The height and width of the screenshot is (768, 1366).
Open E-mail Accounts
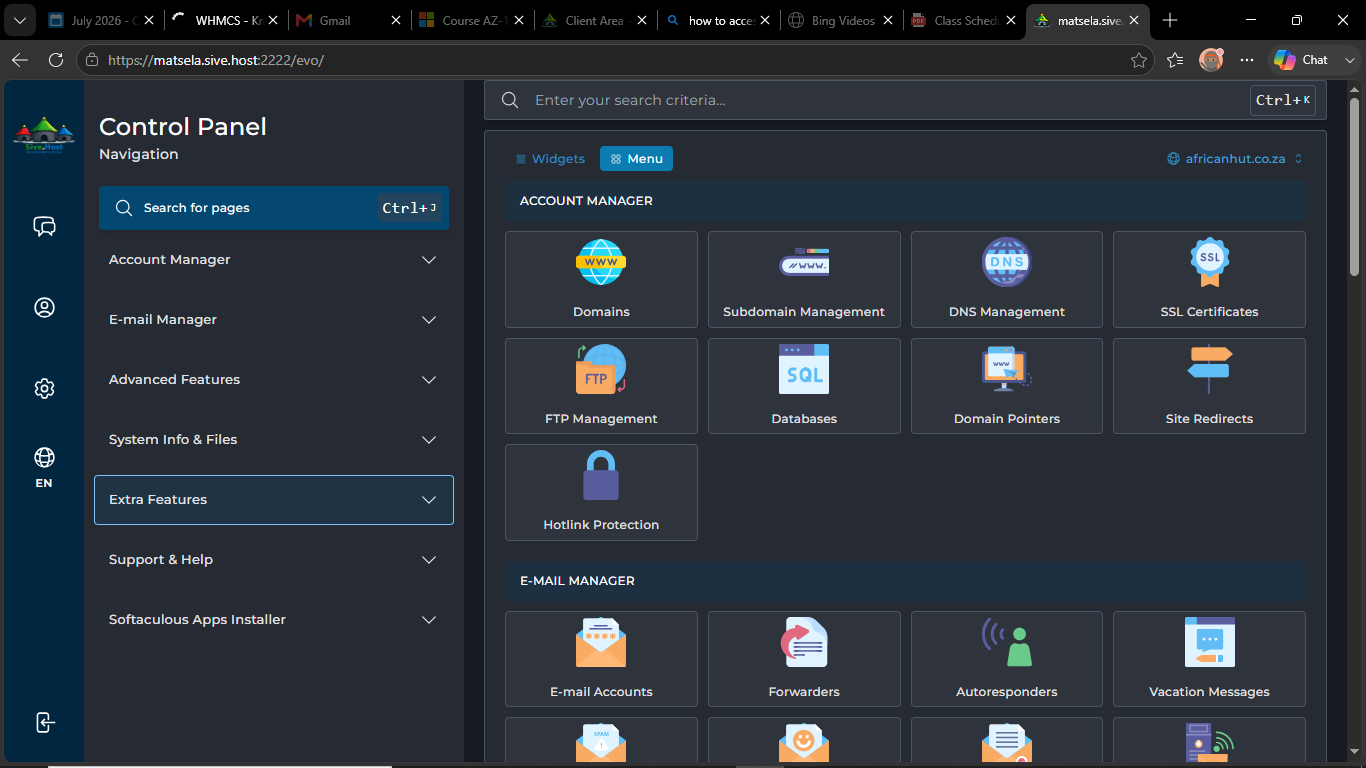[601, 659]
